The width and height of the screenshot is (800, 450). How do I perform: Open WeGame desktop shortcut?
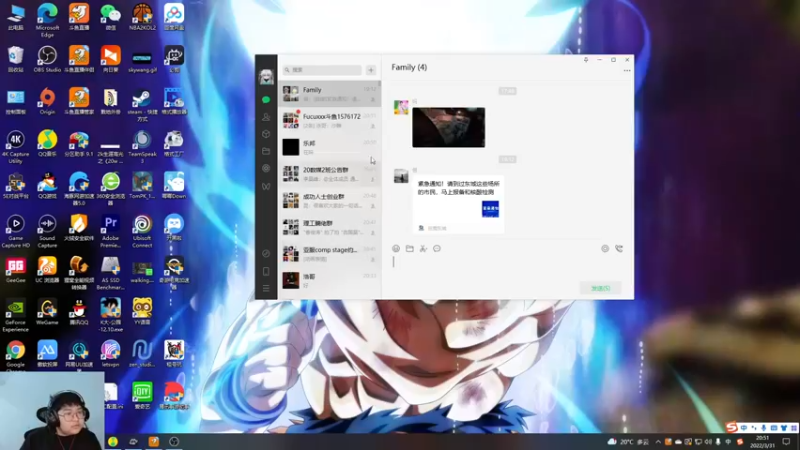coord(47,312)
